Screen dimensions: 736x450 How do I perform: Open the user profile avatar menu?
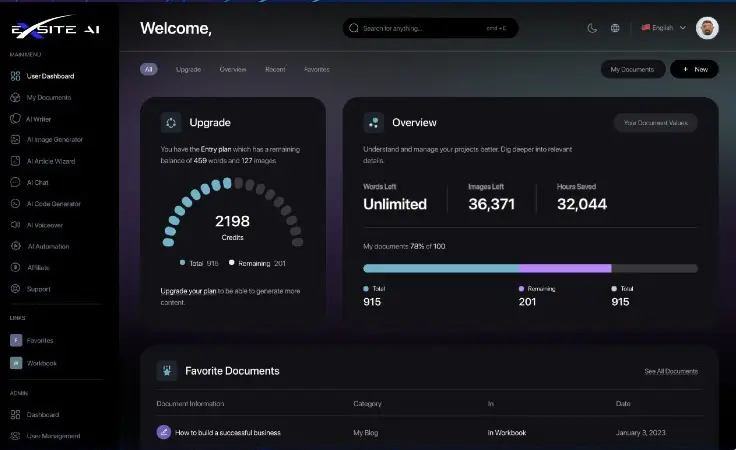(707, 28)
